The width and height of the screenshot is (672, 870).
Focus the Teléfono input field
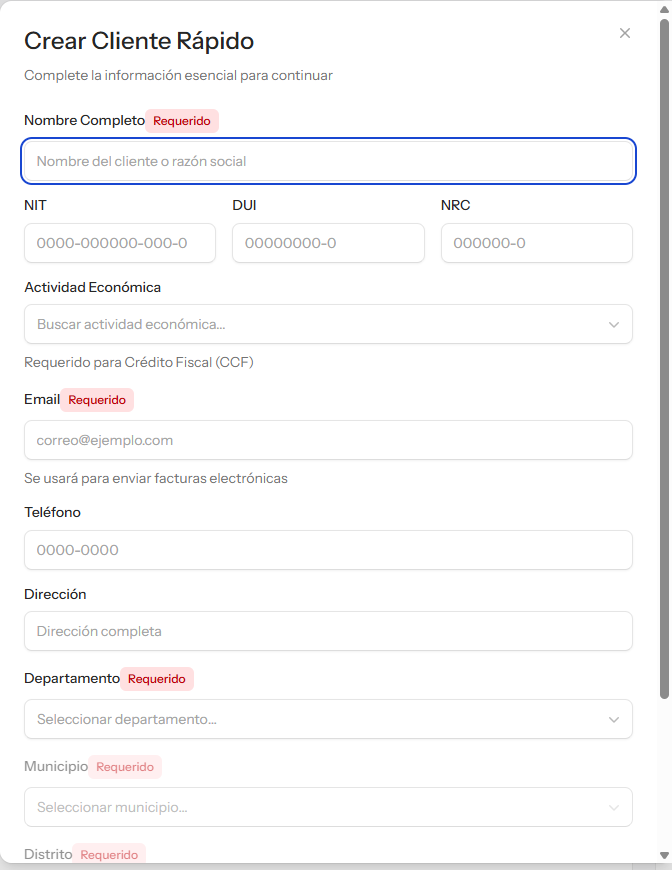(329, 550)
